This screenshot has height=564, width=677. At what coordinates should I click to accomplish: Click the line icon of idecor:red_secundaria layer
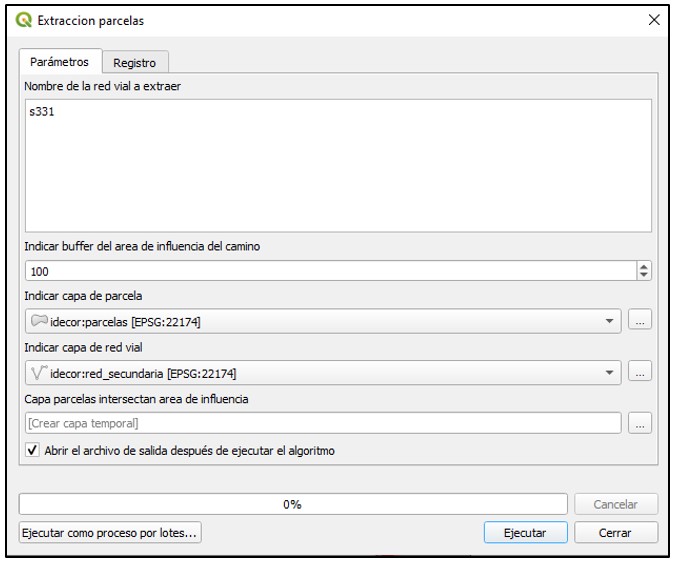[x=39, y=373]
